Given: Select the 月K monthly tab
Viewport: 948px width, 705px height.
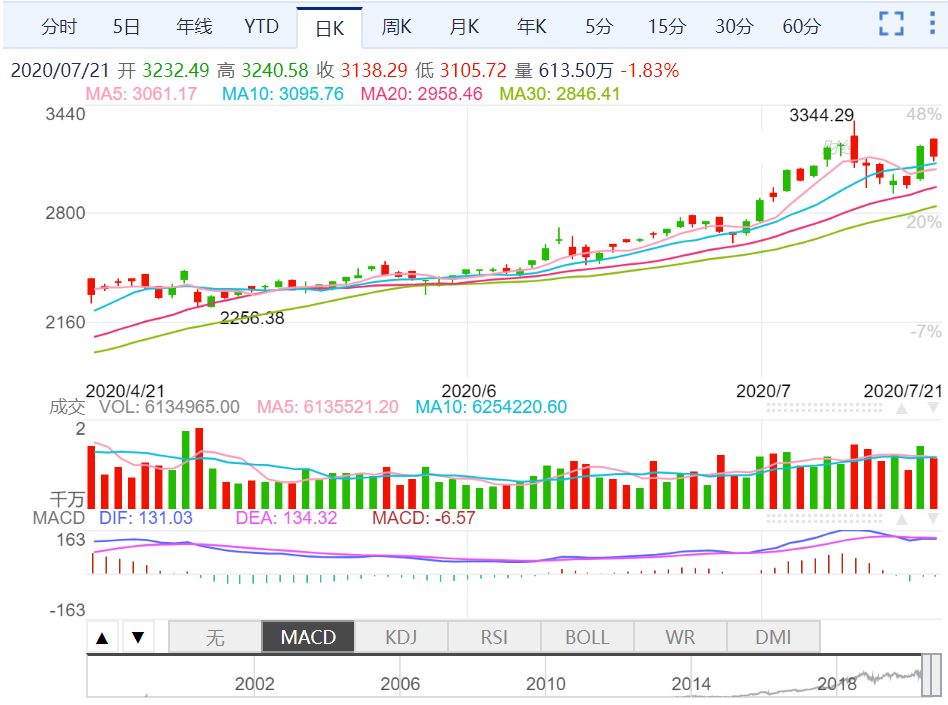Looking at the screenshot, I should [x=464, y=27].
